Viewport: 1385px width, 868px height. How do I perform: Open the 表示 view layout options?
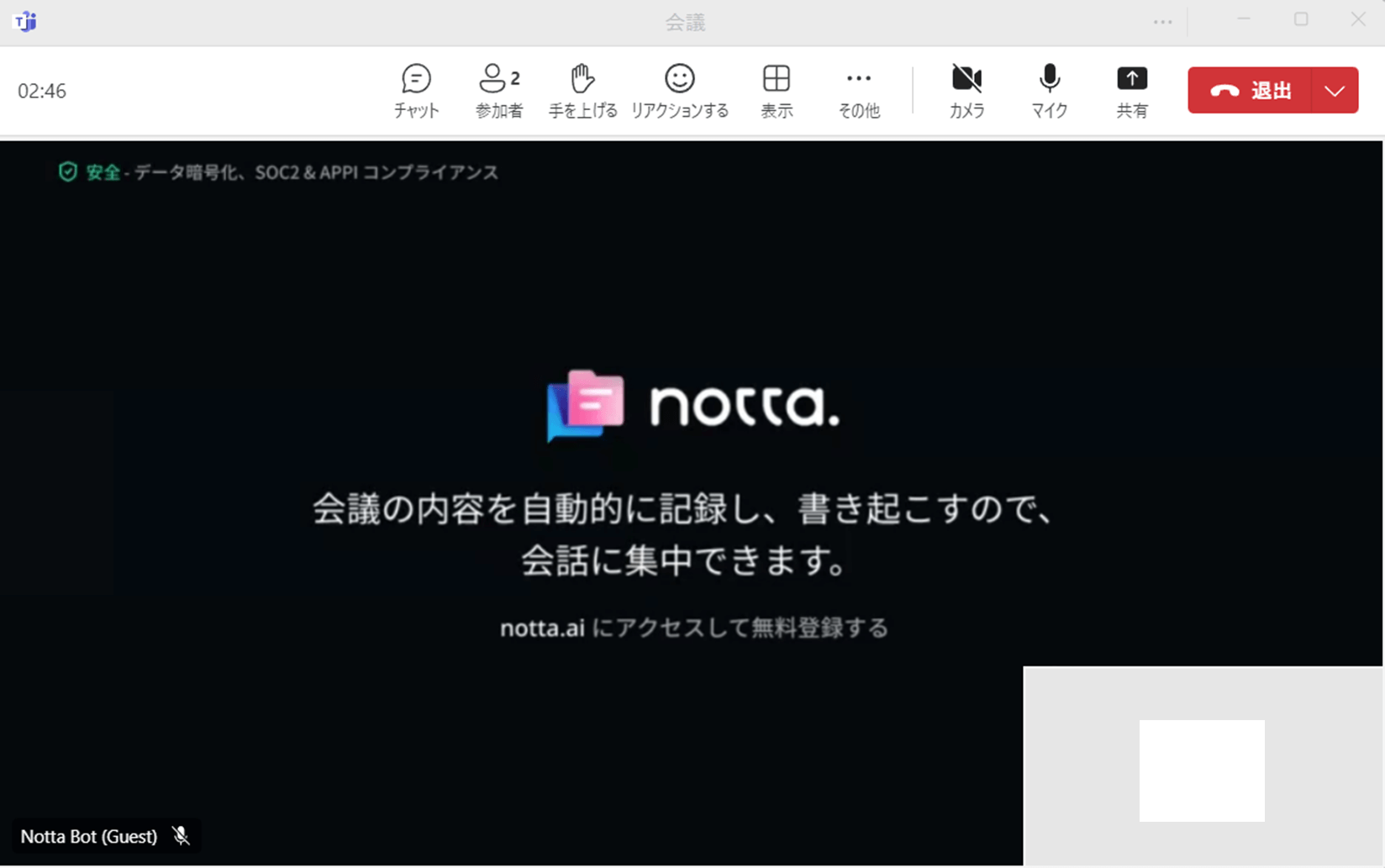pyautogui.click(x=777, y=91)
